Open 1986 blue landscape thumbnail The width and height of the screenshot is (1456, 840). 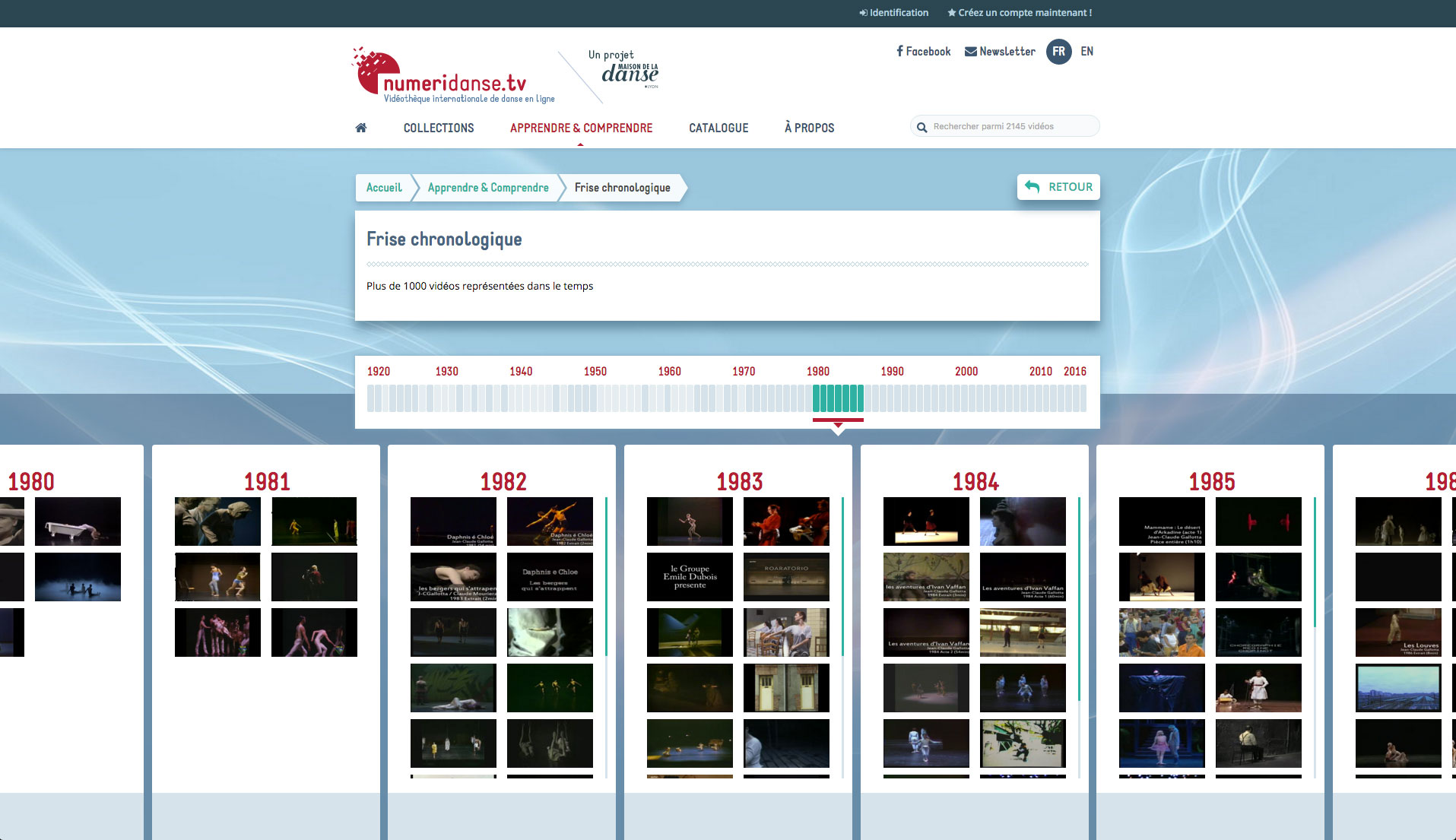pos(1398,688)
